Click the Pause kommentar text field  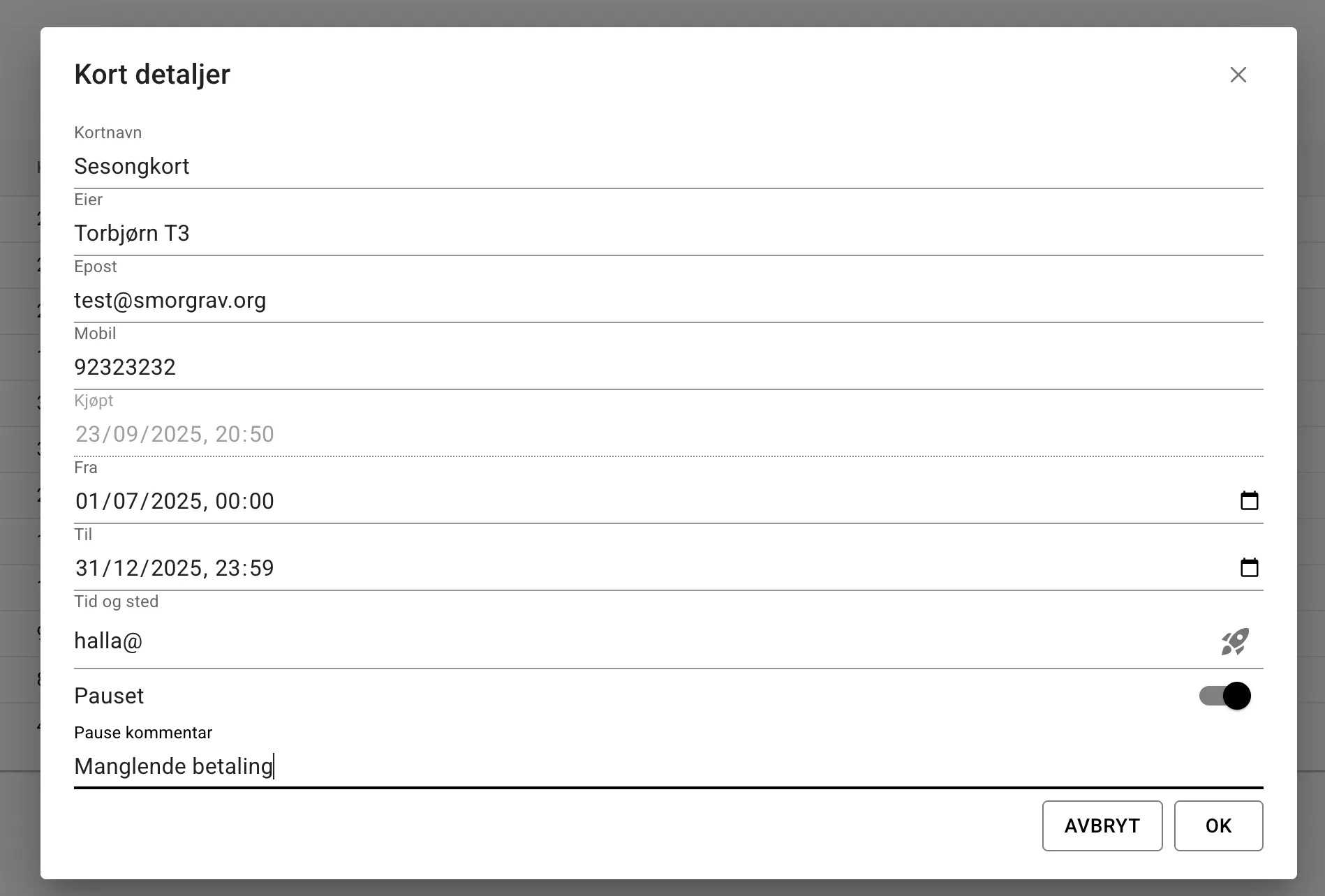click(628, 766)
